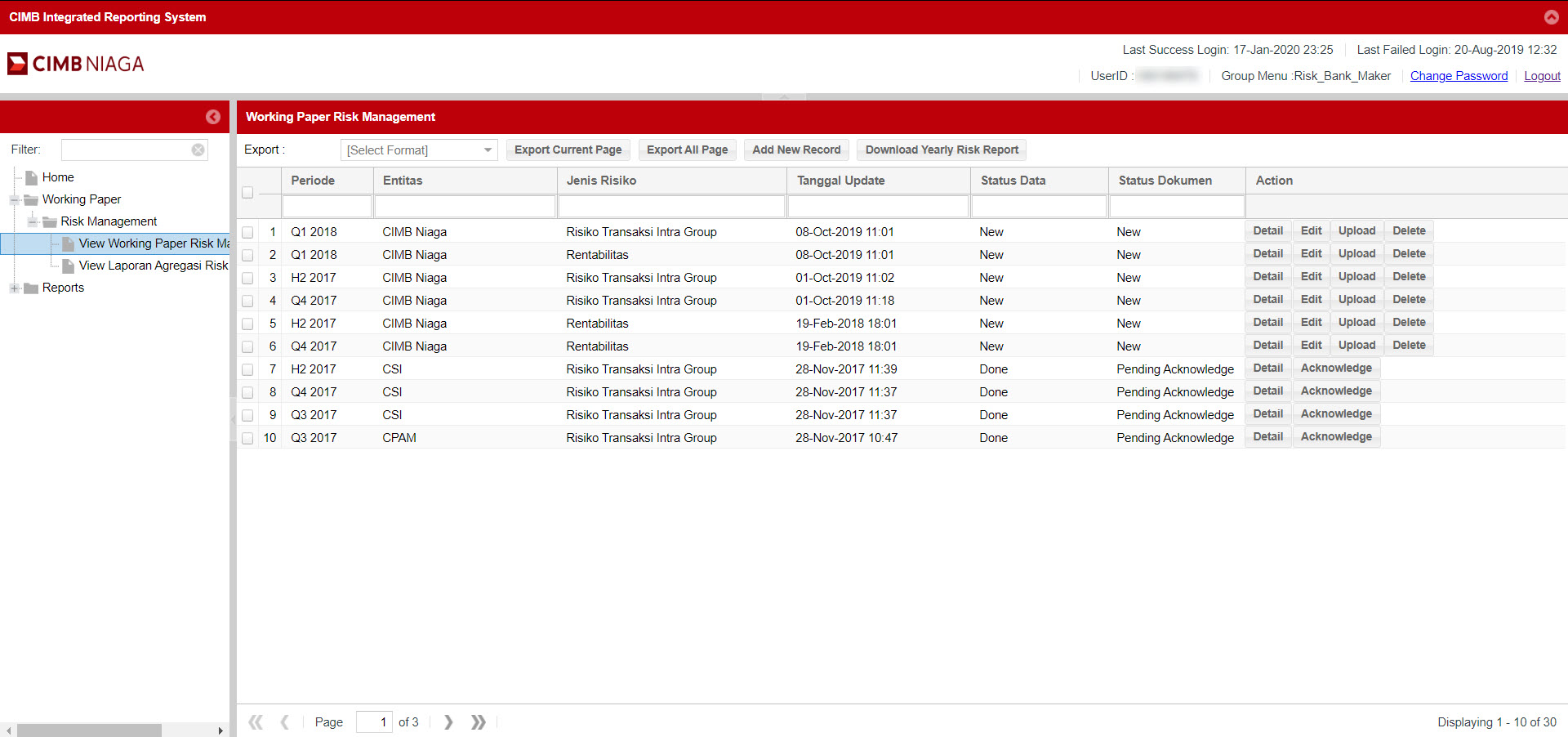Clear the Filter box using X icon
1568x737 pixels.
(198, 150)
